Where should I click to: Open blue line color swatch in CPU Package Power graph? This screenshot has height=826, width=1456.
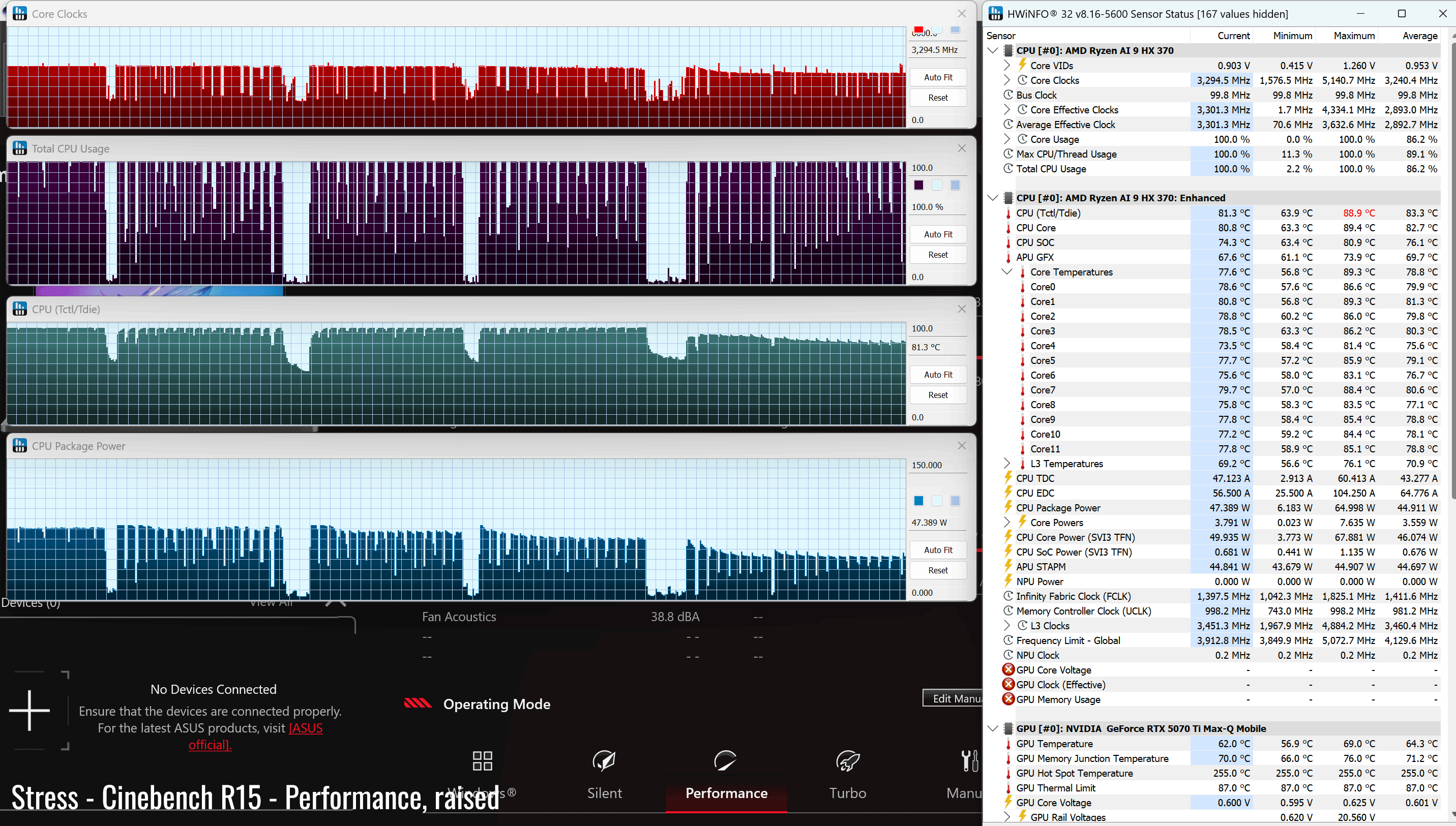(x=918, y=500)
